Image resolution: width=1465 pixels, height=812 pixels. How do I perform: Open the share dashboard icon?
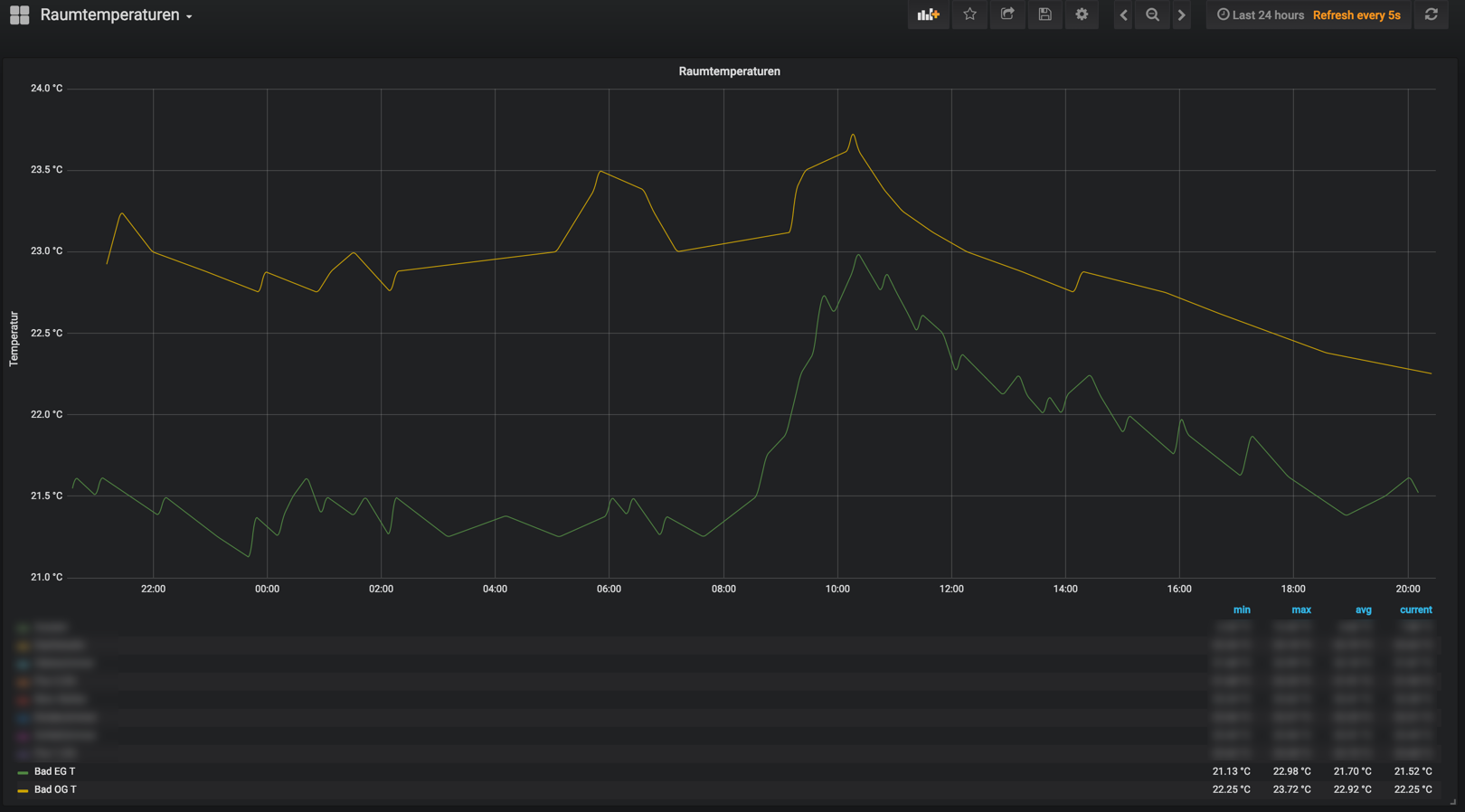click(1007, 14)
